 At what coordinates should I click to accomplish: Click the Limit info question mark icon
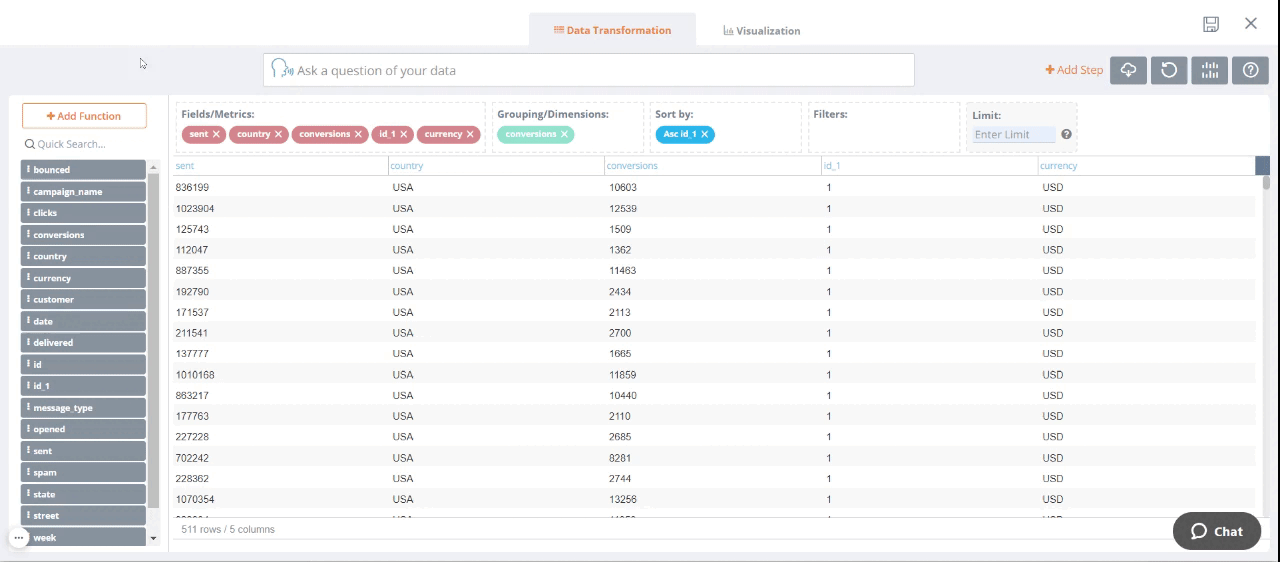[x=1066, y=134]
